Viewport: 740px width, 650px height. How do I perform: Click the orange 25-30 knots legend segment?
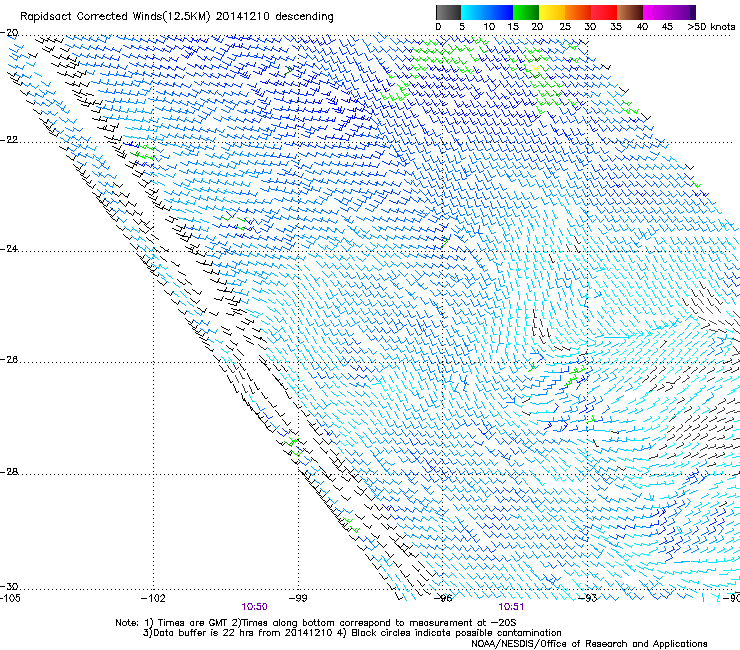click(x=578, y=12)
